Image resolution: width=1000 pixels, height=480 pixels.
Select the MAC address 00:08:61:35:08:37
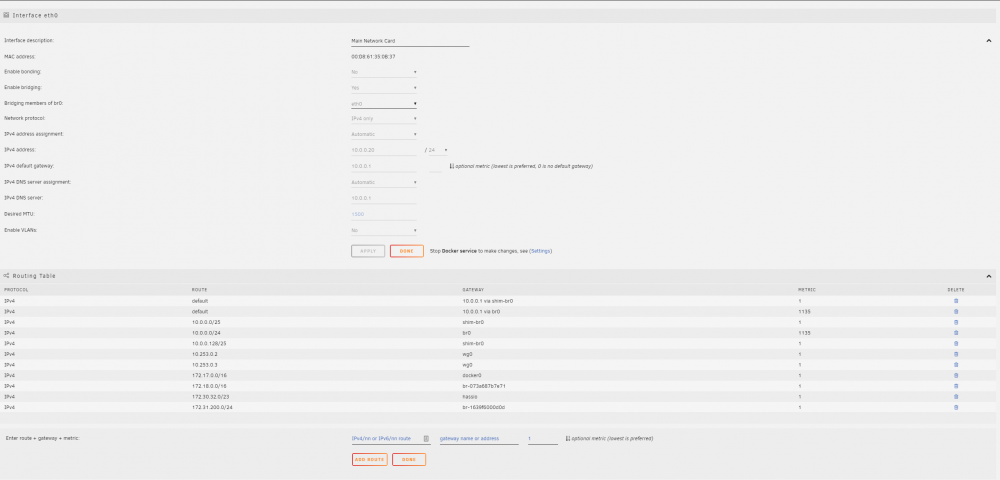pyautogui.click(x=373, y=57)
